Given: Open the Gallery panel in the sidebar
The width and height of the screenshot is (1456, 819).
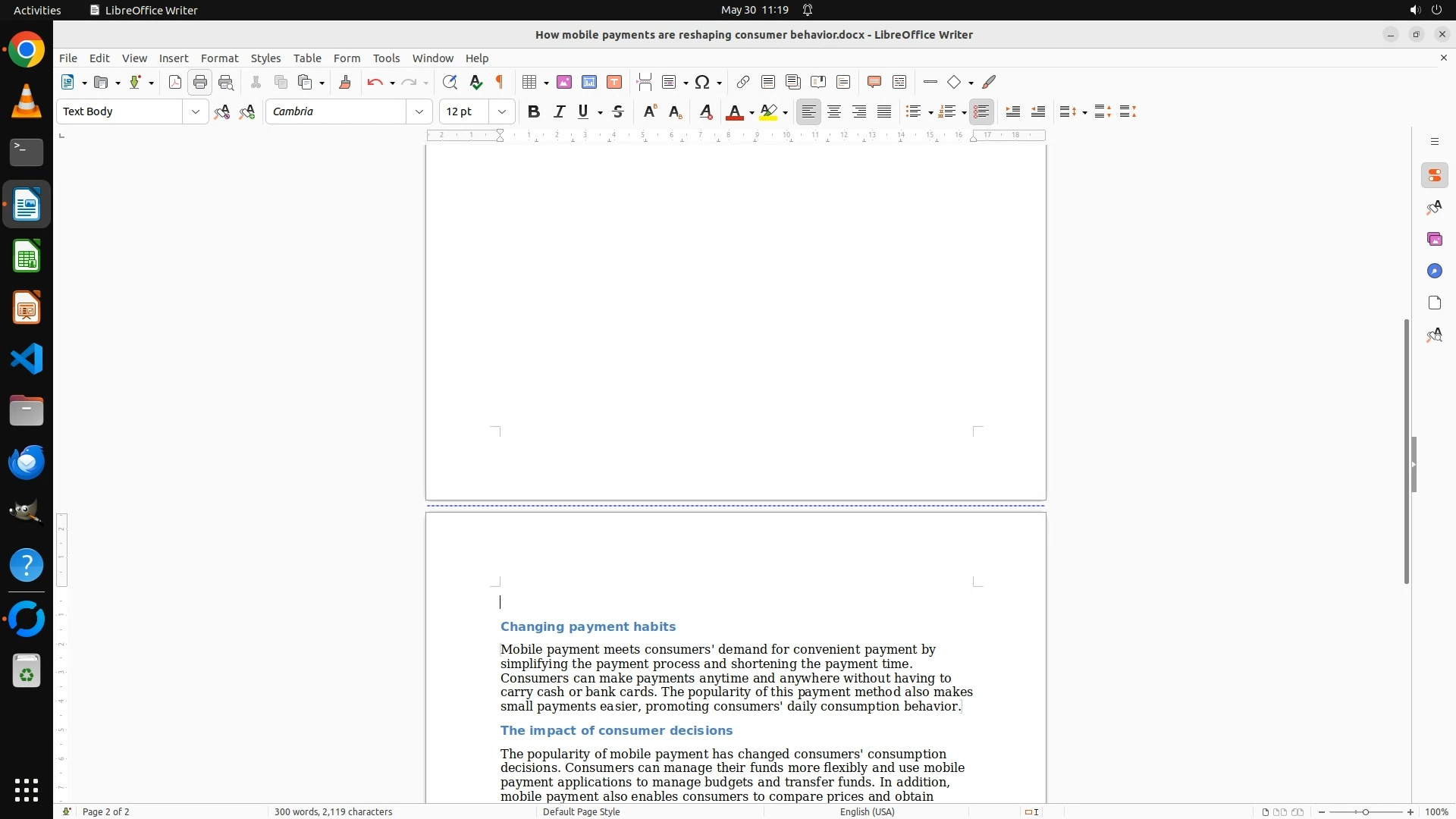Looking at the screenshot, I should (x=1434, y=239).
